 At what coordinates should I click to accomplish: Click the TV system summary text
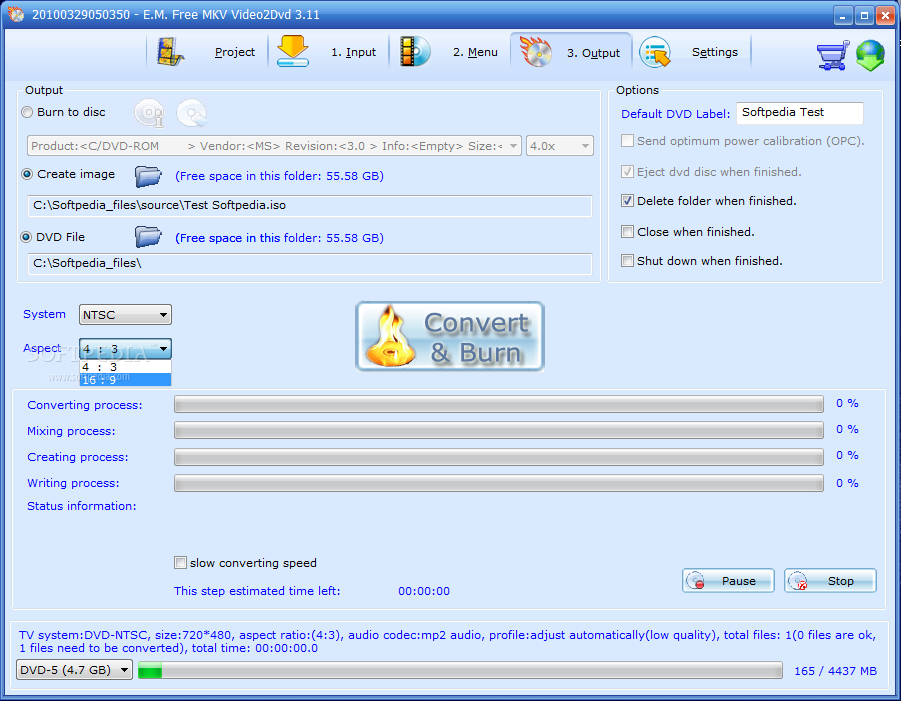[447, 642]
